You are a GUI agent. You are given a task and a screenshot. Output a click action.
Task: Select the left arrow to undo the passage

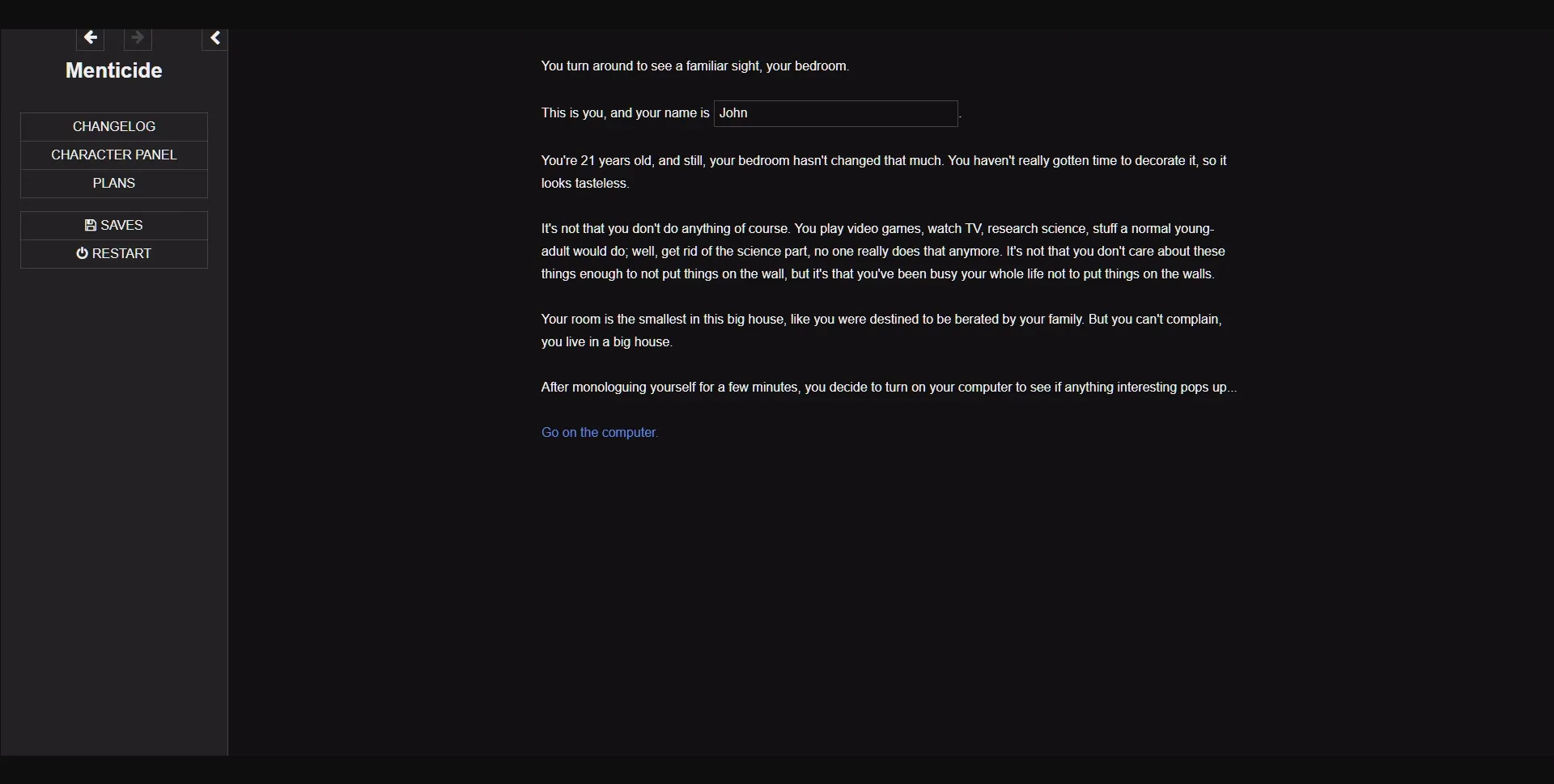pos(89,37)
